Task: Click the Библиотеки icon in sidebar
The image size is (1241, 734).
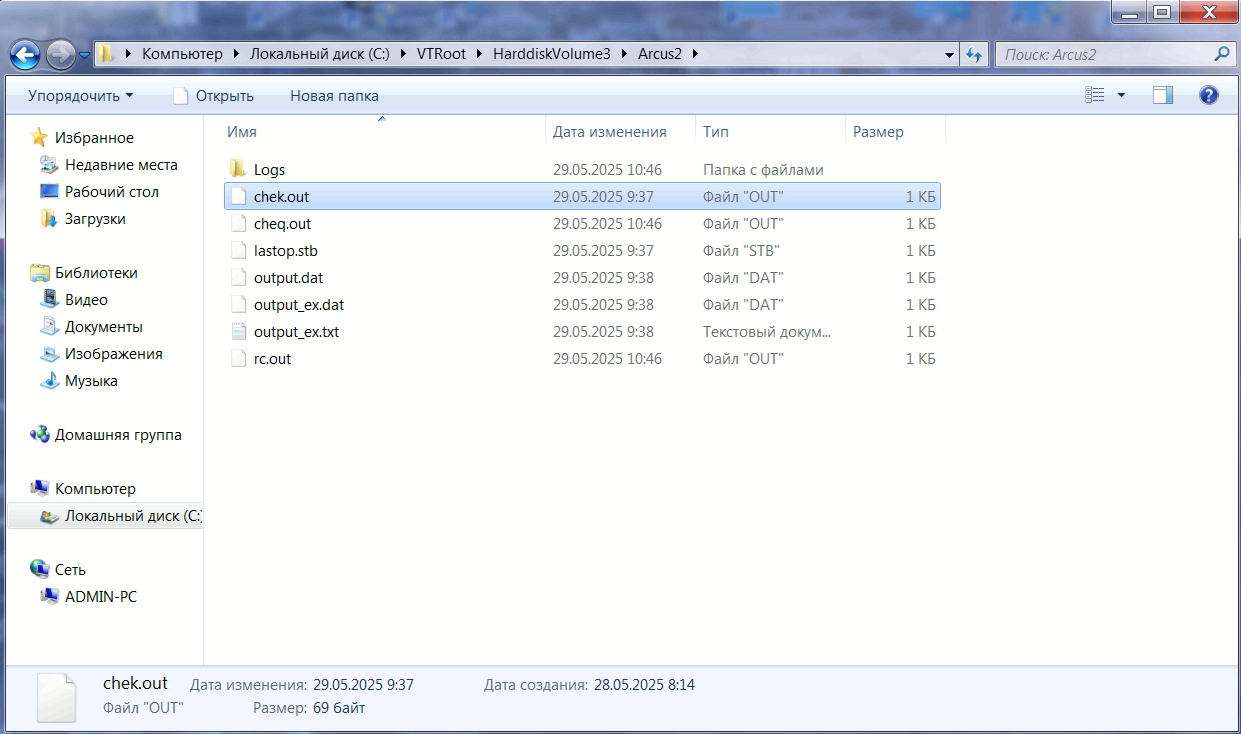Action: (40, 272)
